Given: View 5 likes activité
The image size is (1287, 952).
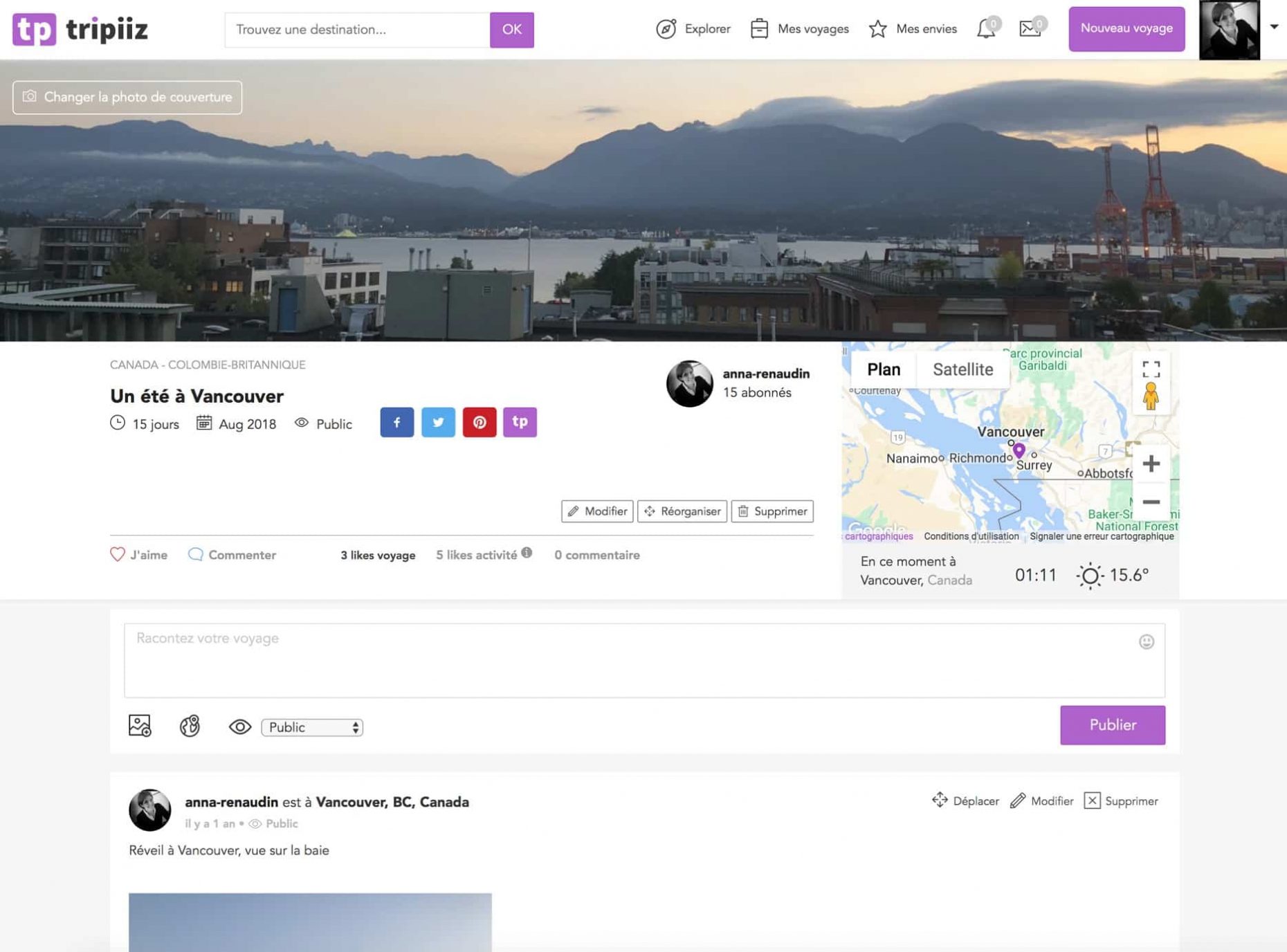Looking at the screenshot, I should click(x=476, y=556).
